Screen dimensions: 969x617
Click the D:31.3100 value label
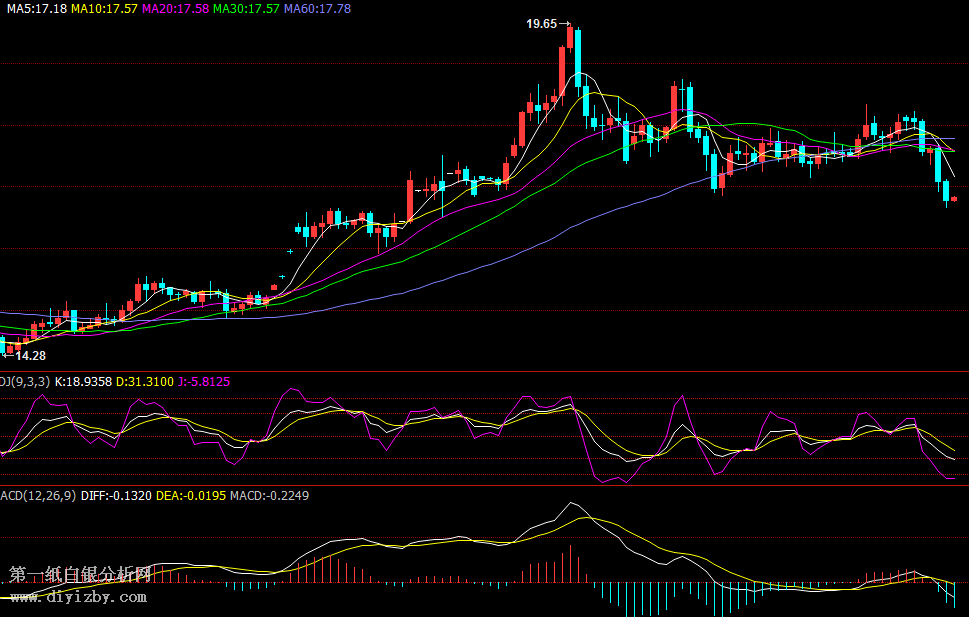coord(145,381)
